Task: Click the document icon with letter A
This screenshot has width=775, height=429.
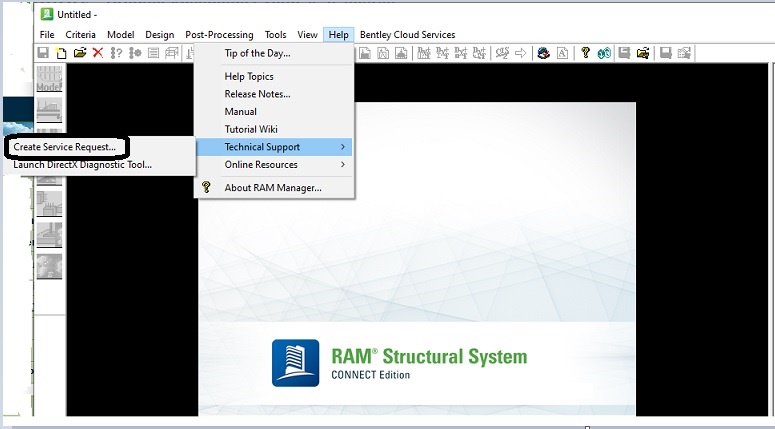Action: coord(562,53)
